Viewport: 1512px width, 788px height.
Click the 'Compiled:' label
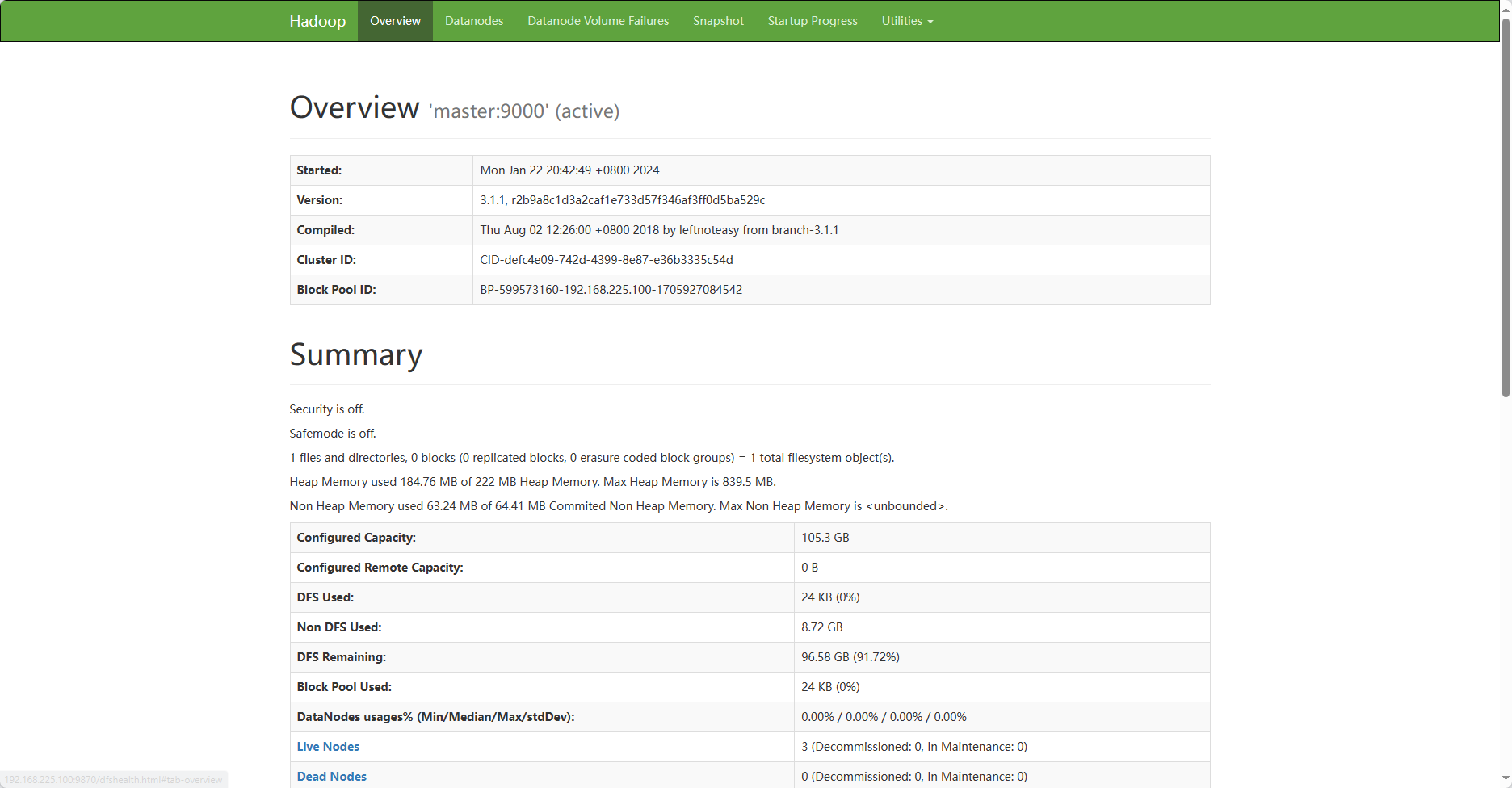[x=325, y=230]
